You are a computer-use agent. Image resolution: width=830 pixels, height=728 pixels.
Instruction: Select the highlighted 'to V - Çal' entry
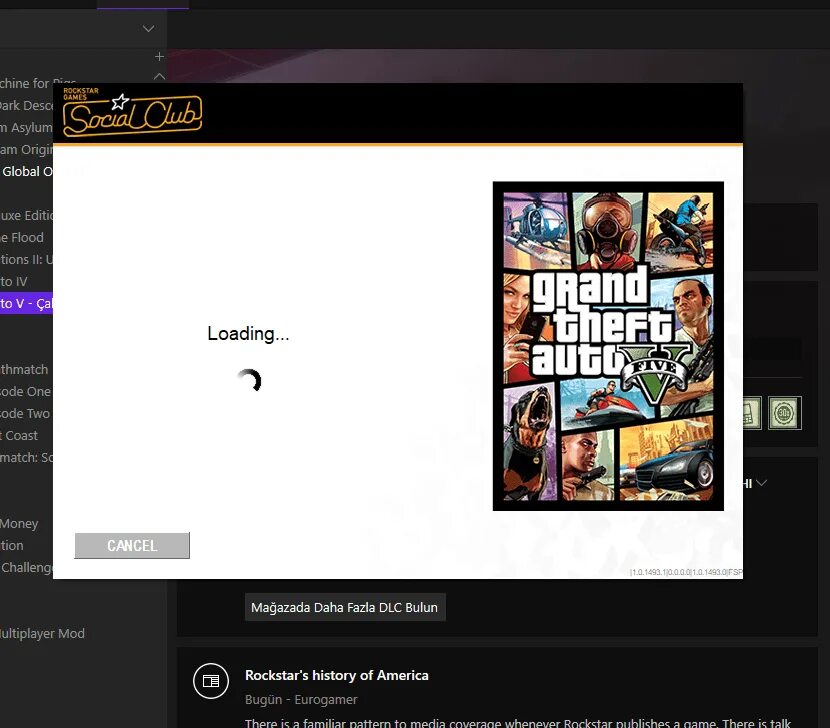[x=26, y=303]
